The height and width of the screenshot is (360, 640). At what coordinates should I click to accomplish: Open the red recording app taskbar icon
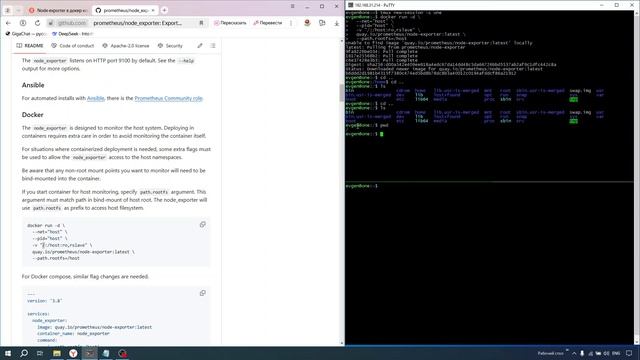122,353
